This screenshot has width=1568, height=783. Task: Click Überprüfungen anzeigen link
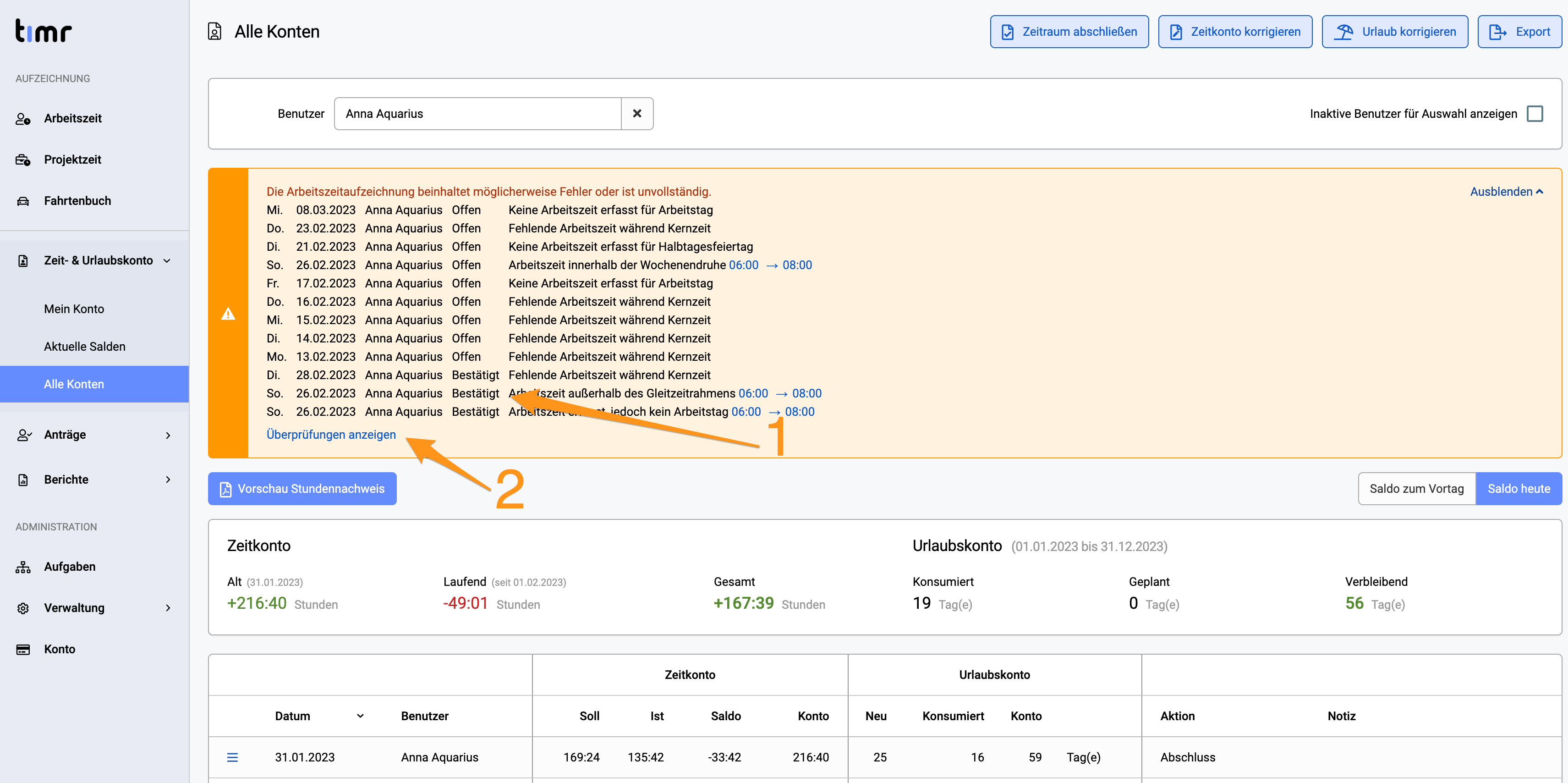[331, 435]
